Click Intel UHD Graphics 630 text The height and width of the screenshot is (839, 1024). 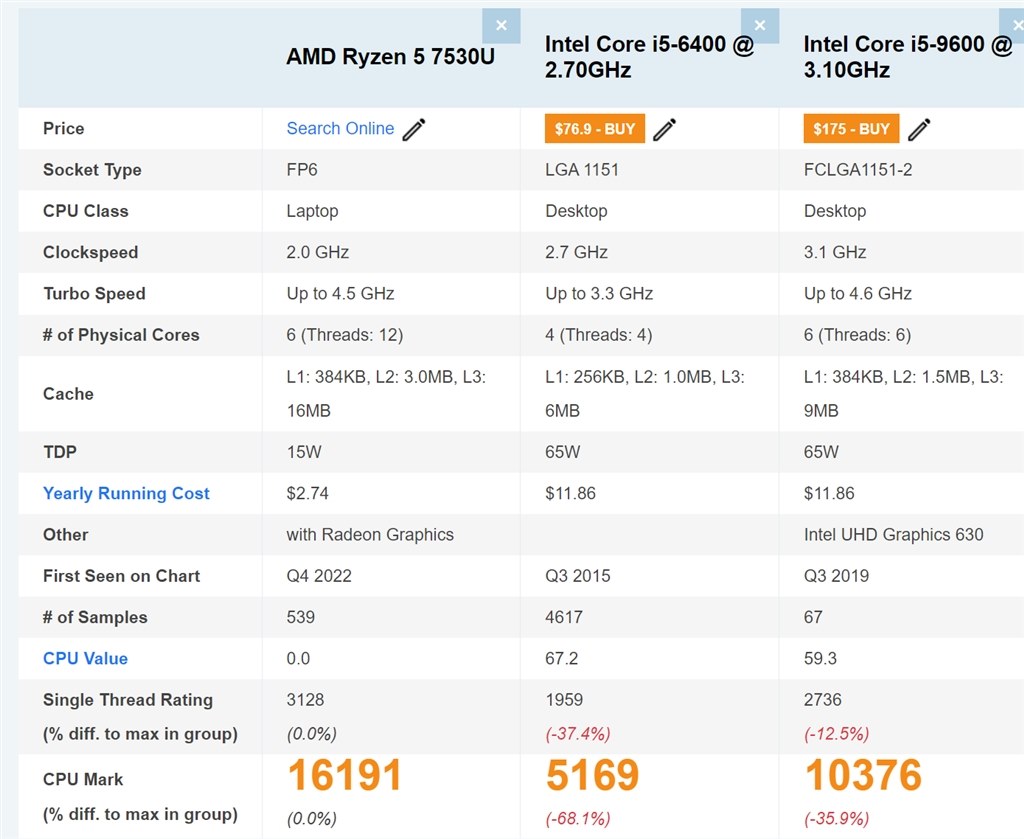tap(893, 535)
